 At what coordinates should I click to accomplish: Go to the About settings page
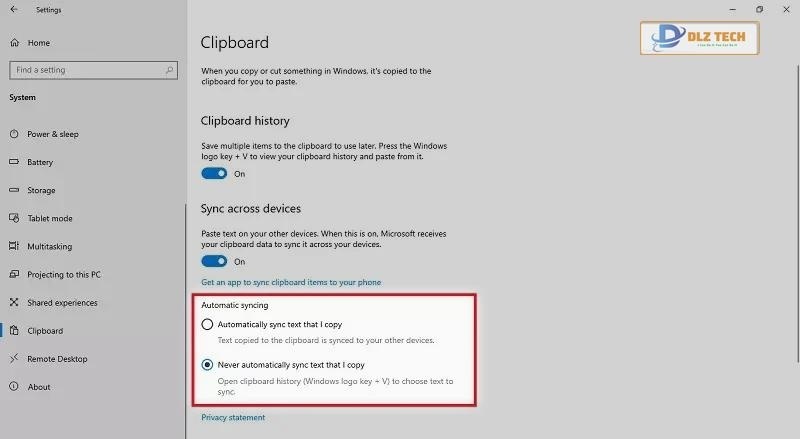pos(39,387)
